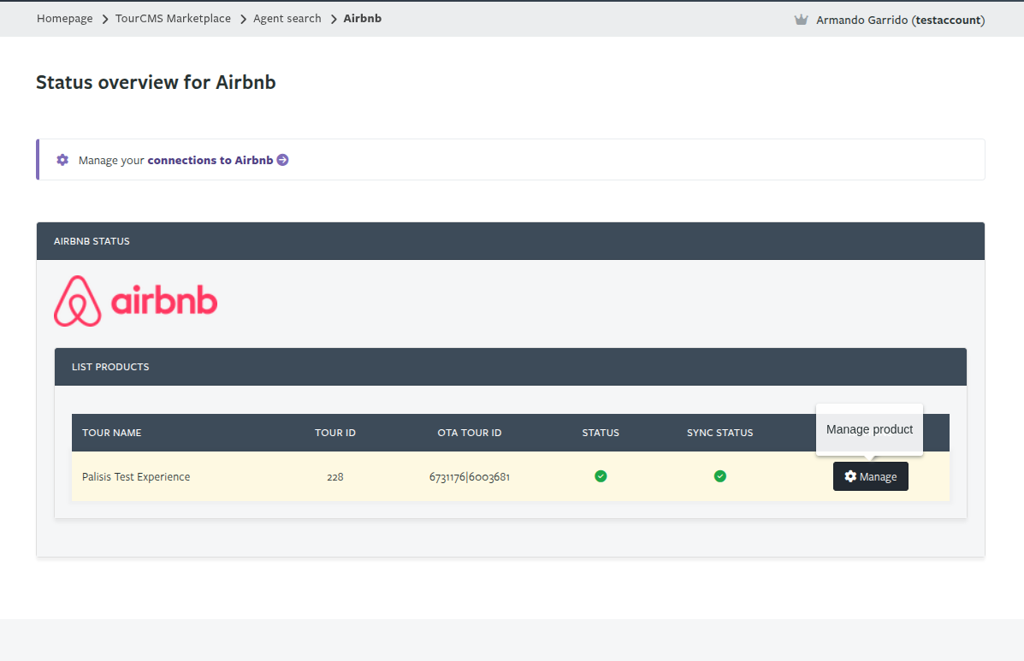Open connections to Airbnb link
This screenshot has height=661, width=1024.
(210, 160)
